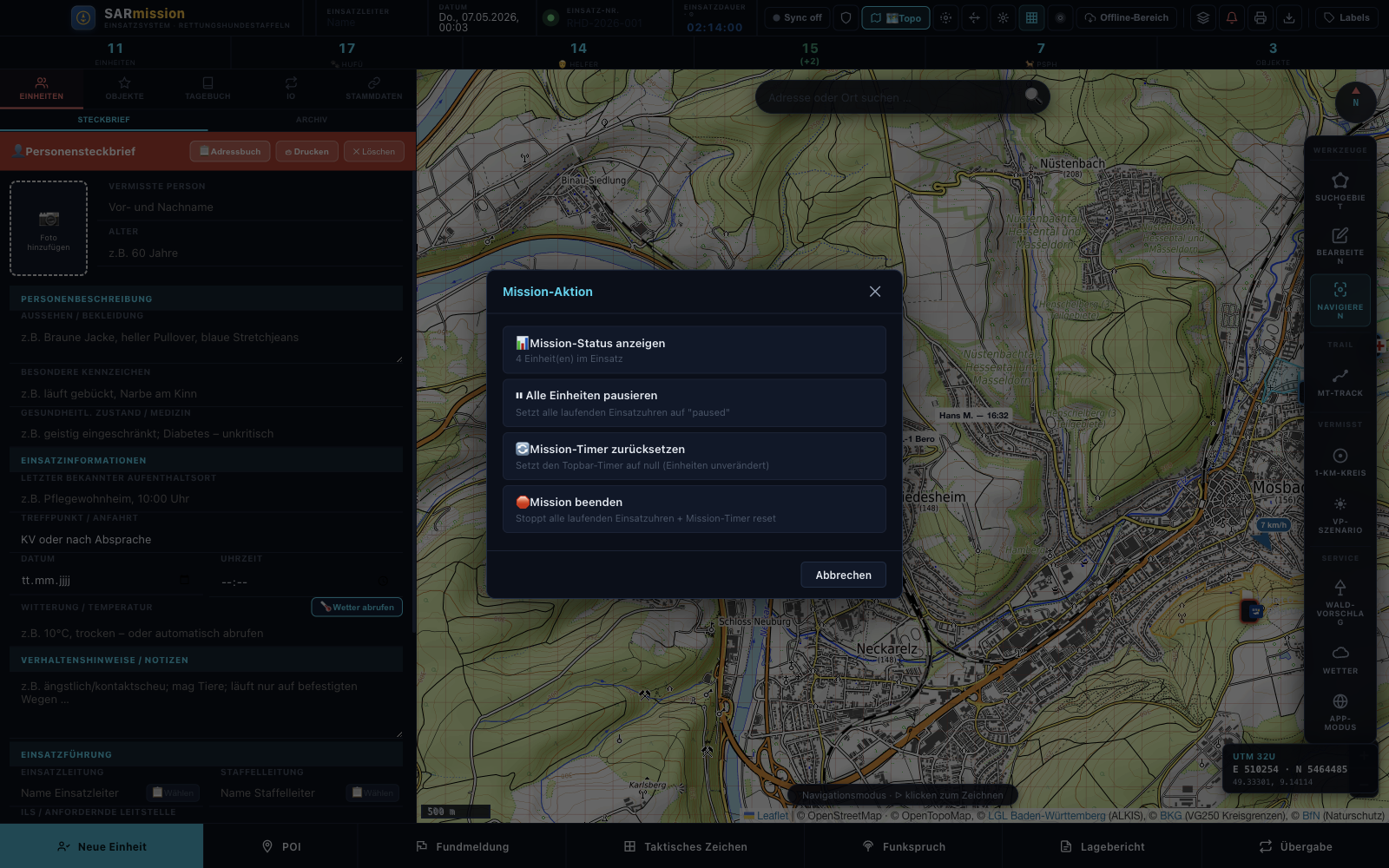This screenshot has width=1389, height=868.
Task: Click the sun brightness icon in the top bar
Action: coord(1003,17)
